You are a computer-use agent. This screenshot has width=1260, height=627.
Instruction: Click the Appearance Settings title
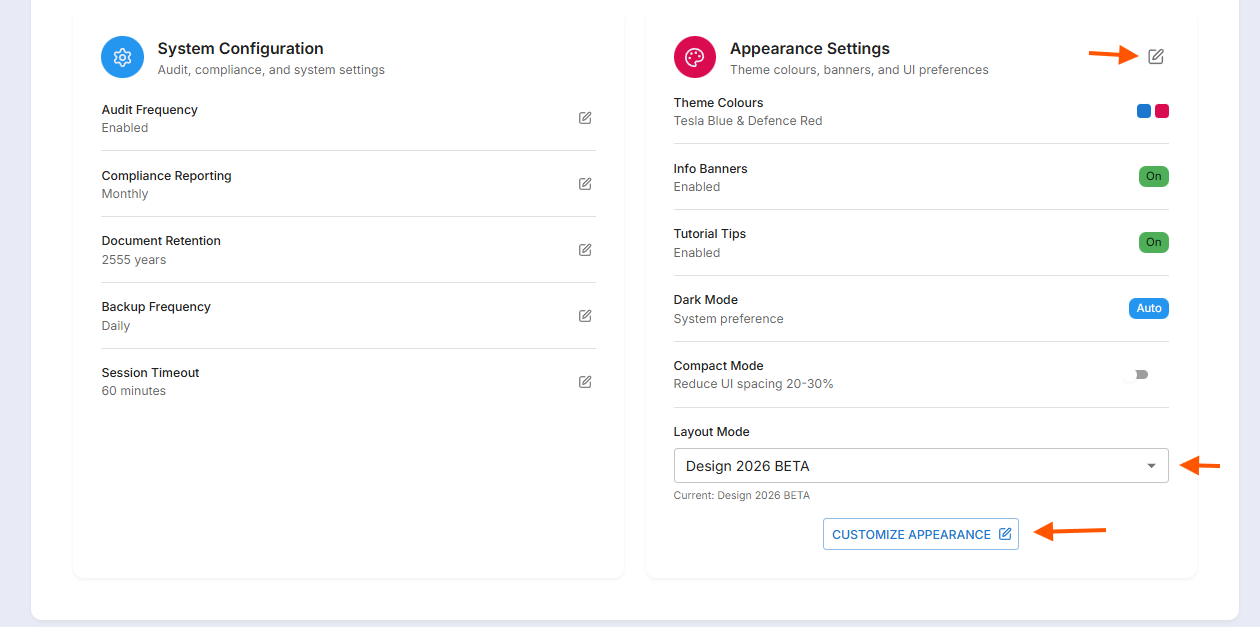(x=809, y=49)
